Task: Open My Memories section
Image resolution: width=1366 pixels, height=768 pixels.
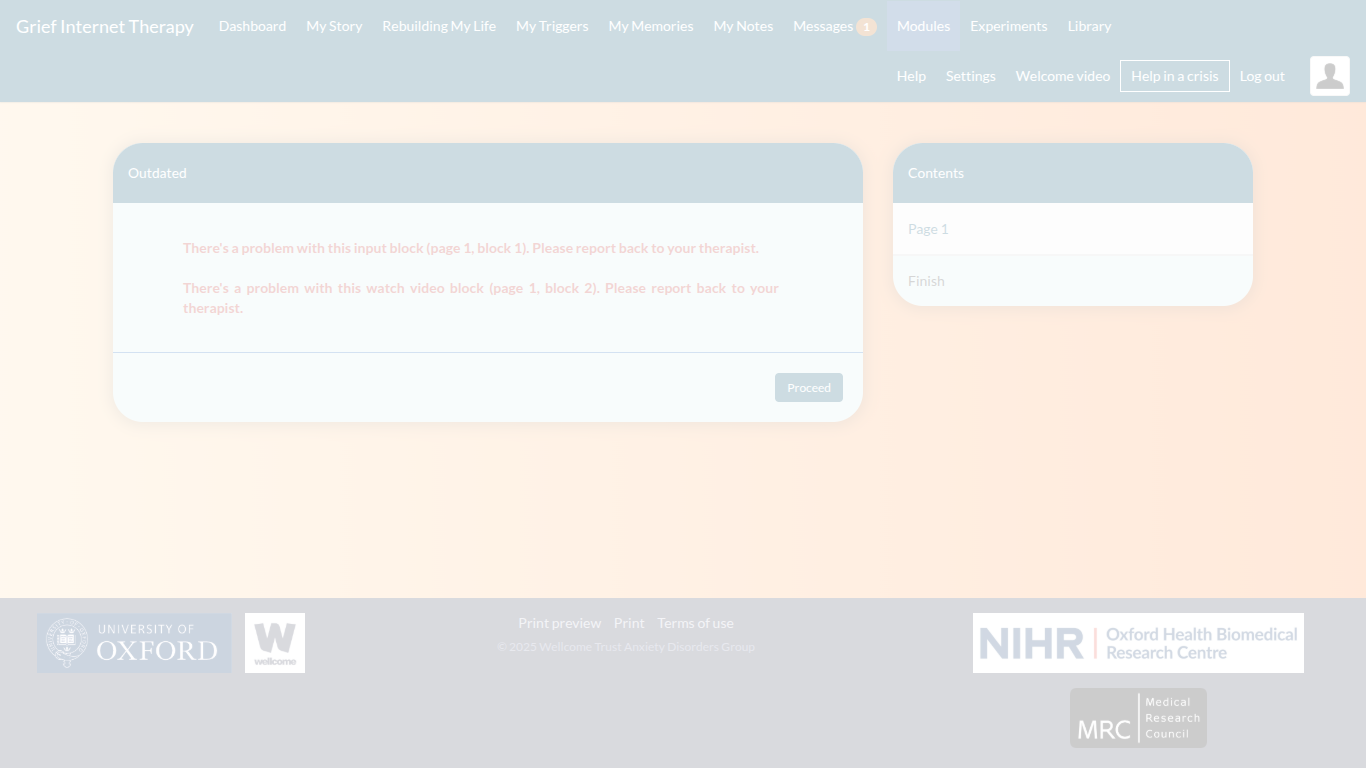Action: pos(651,26)
